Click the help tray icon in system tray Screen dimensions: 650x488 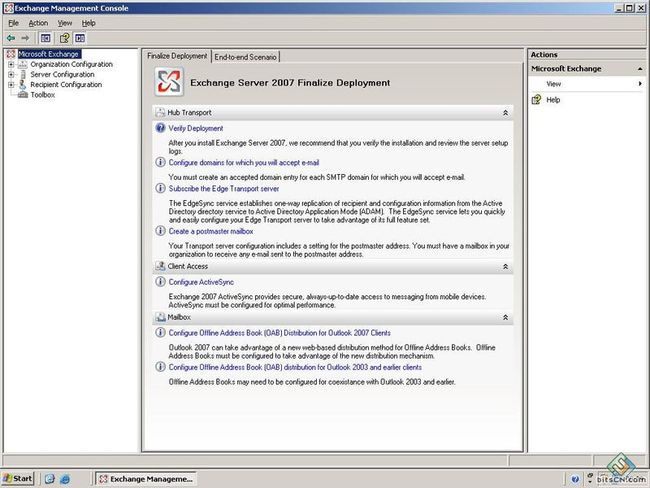(575, 479)
